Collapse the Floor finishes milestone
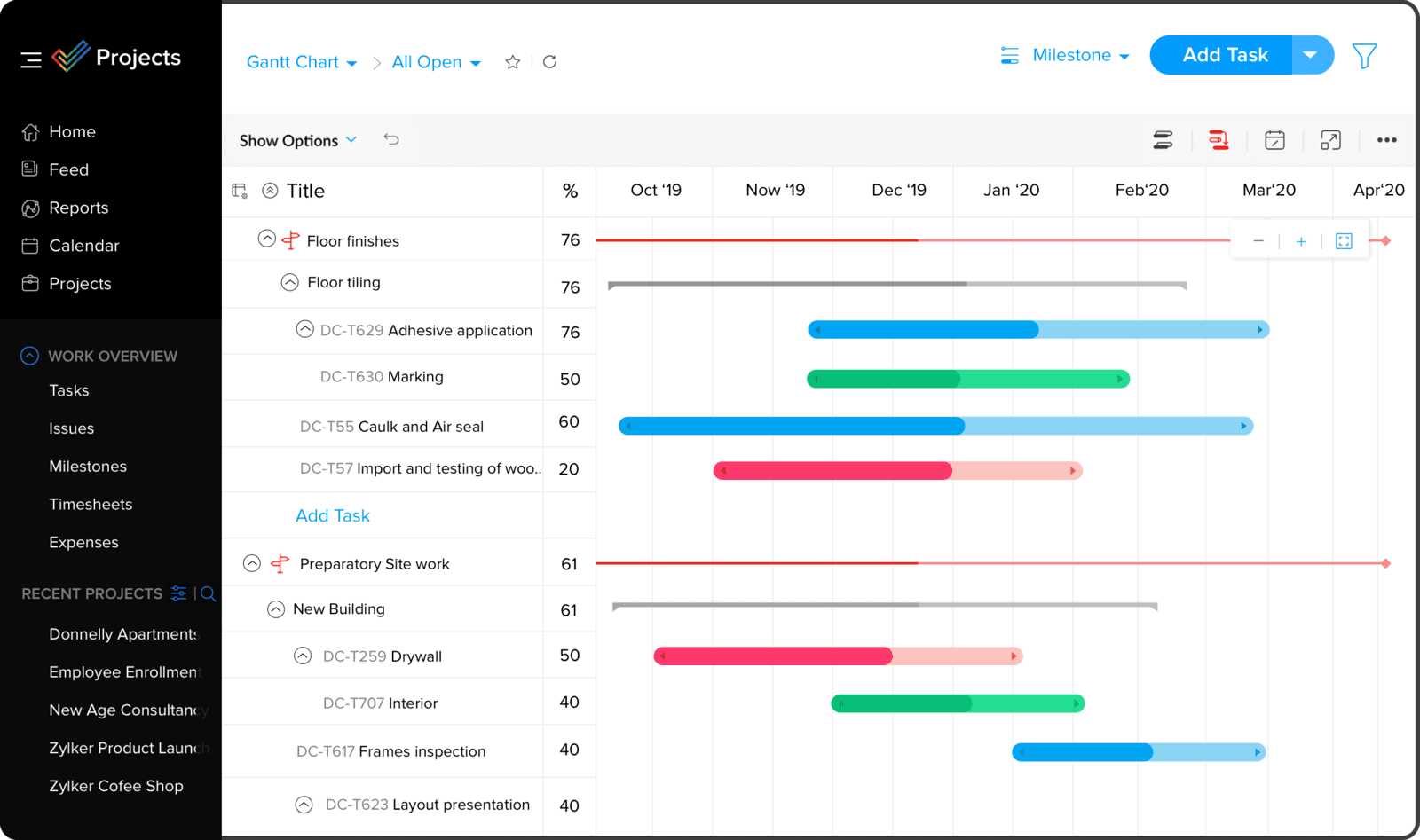This screenshot has width=1420, height=840. 266,239
